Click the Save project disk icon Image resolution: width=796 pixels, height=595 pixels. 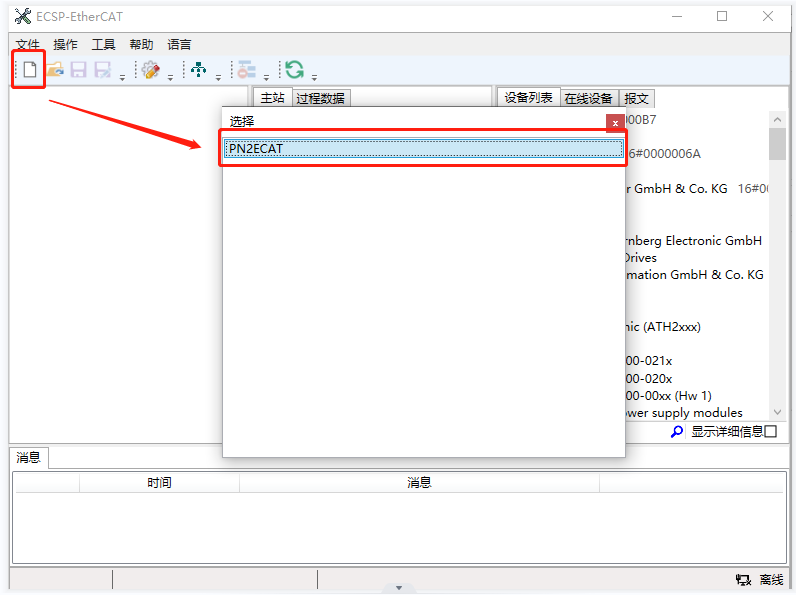click(78, 70)
